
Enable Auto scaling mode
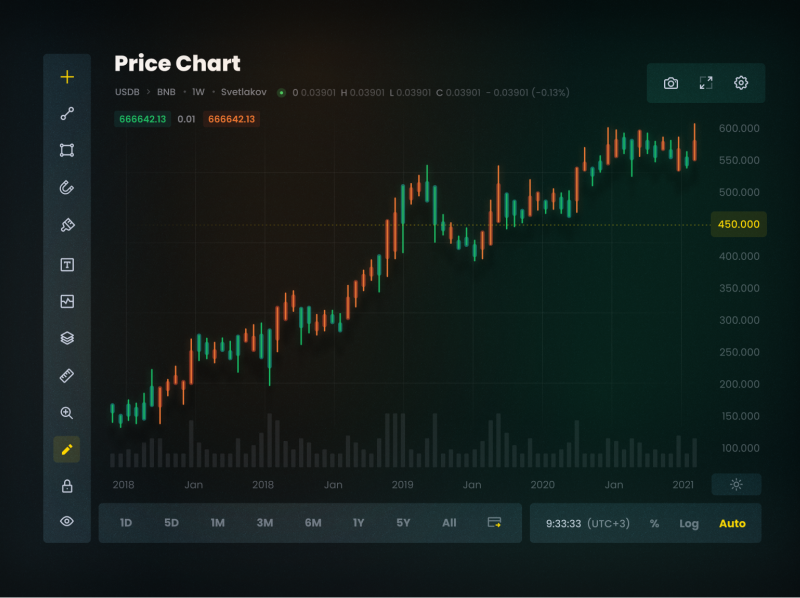click(x=733, y=523)
